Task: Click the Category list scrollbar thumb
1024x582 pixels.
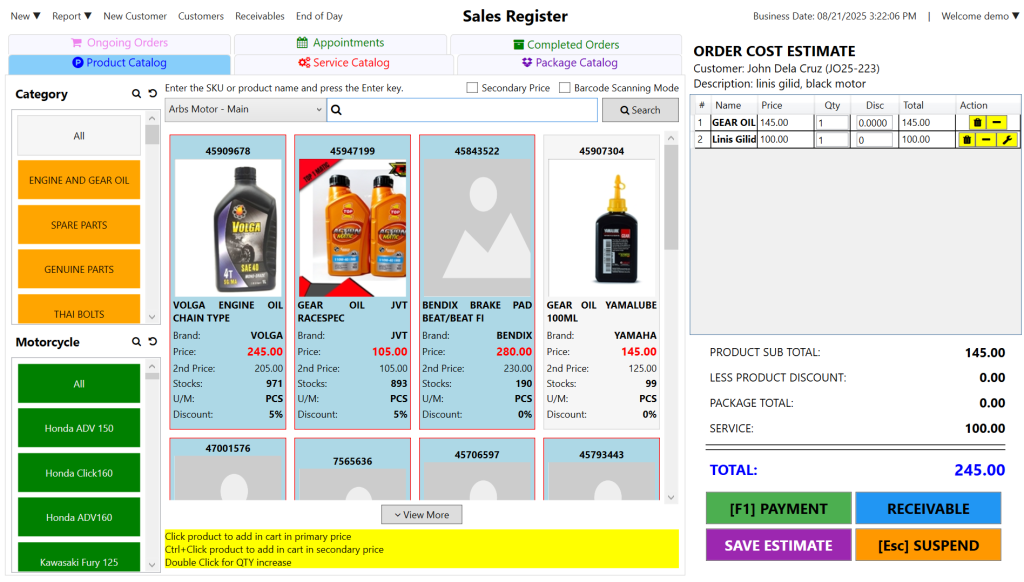Action: click(x=152, y=135)
